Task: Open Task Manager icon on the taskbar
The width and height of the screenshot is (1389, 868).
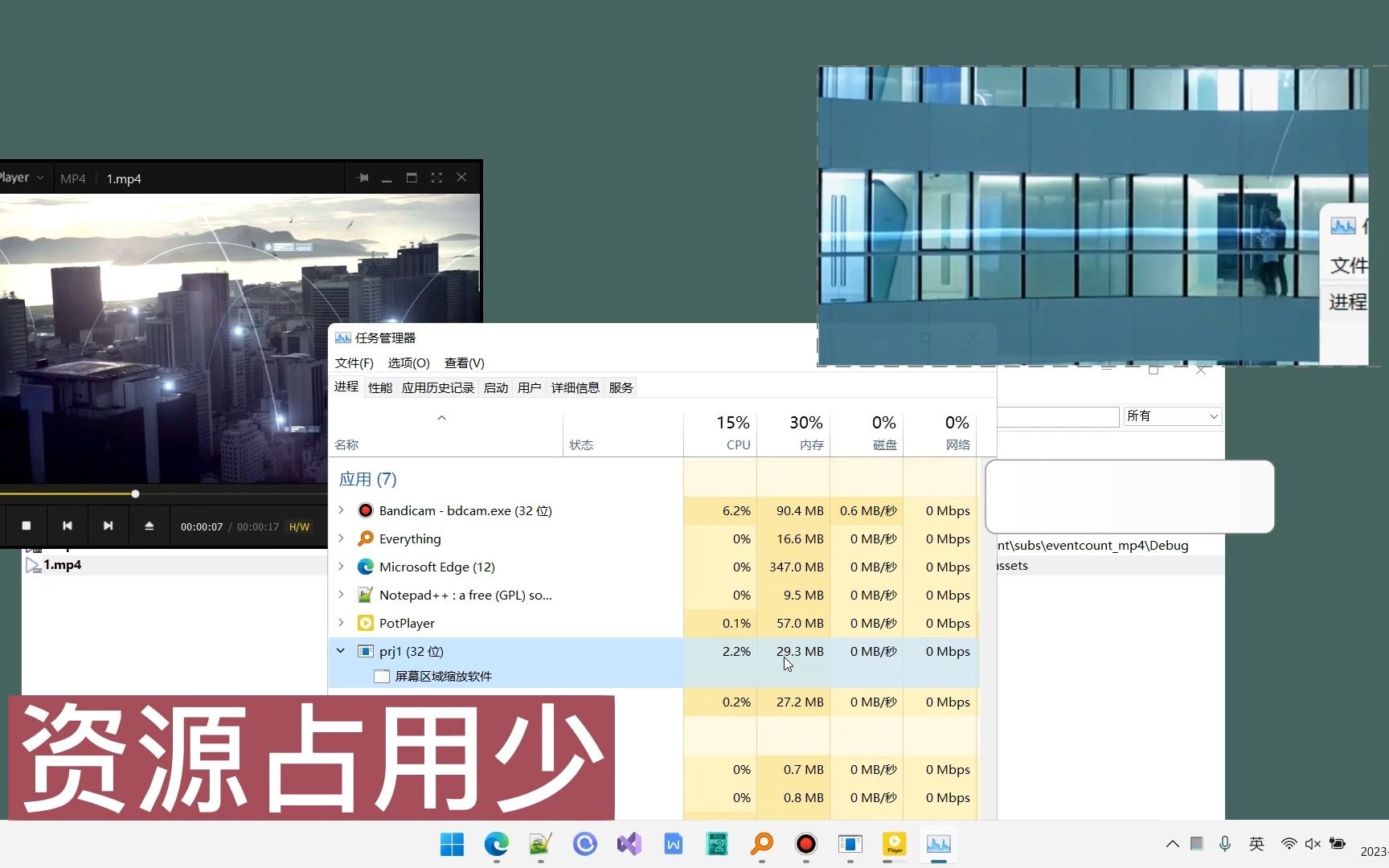Action: (938, 844)
